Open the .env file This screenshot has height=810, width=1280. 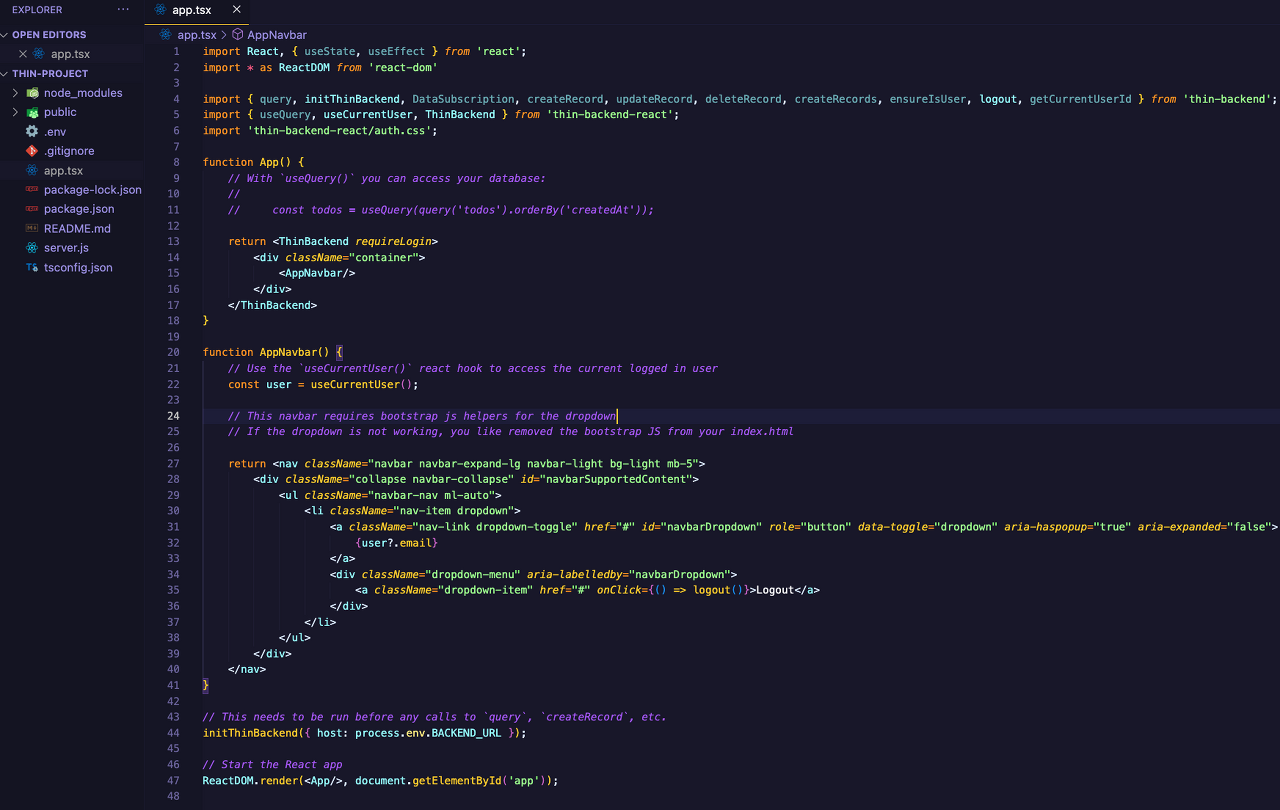point(55,132)
